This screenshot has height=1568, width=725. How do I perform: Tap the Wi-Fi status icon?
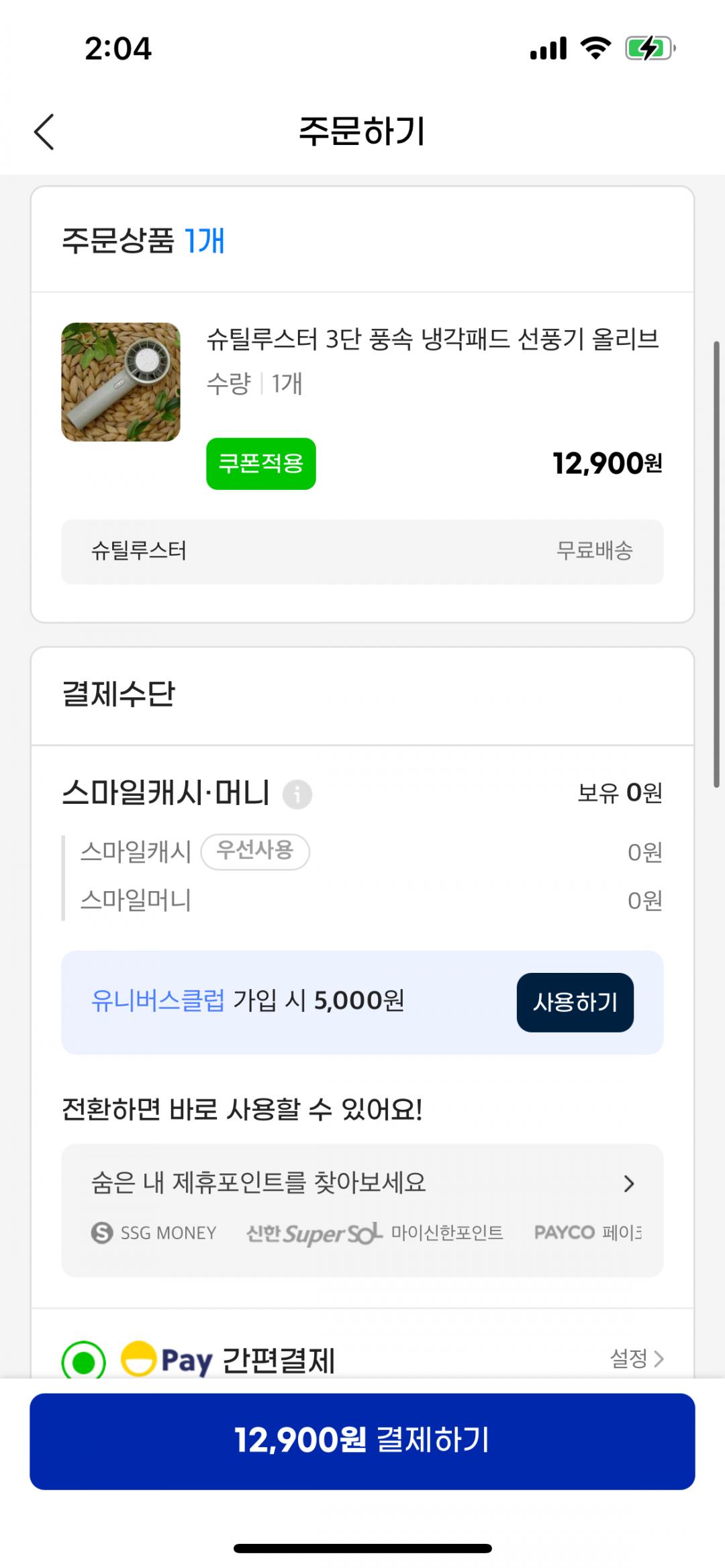coord(595,49)
